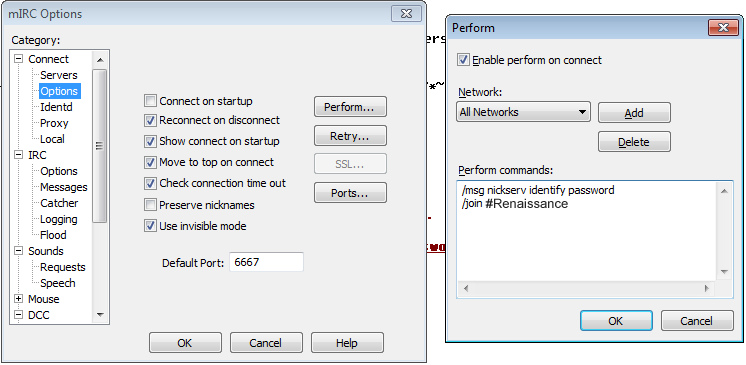The height and width of the screenshot is (365, 746).
Task: Collapse the IRC category node
Action: pyautogui.click(x=19, y=155)
